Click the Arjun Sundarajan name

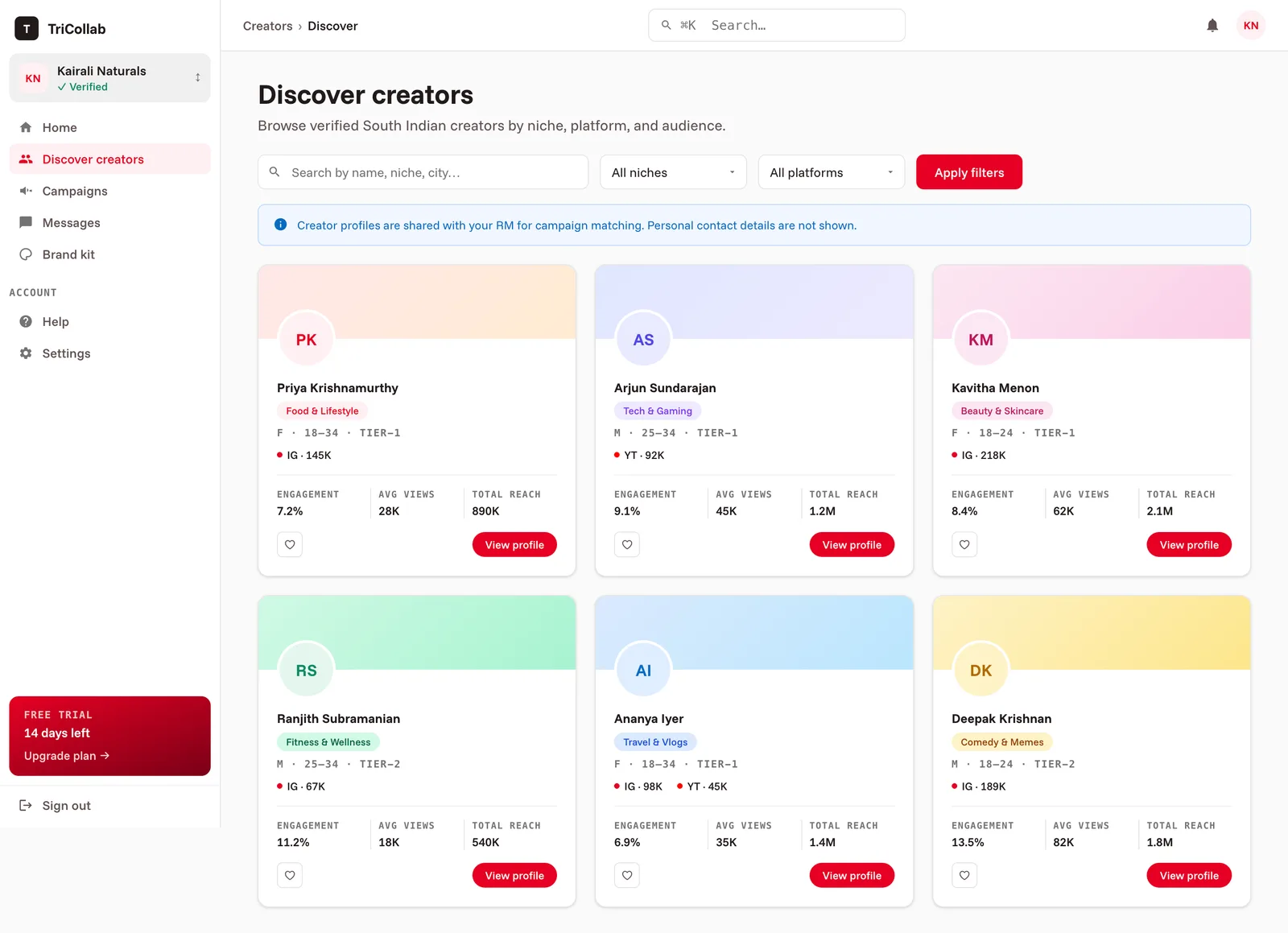pos(665,388)
